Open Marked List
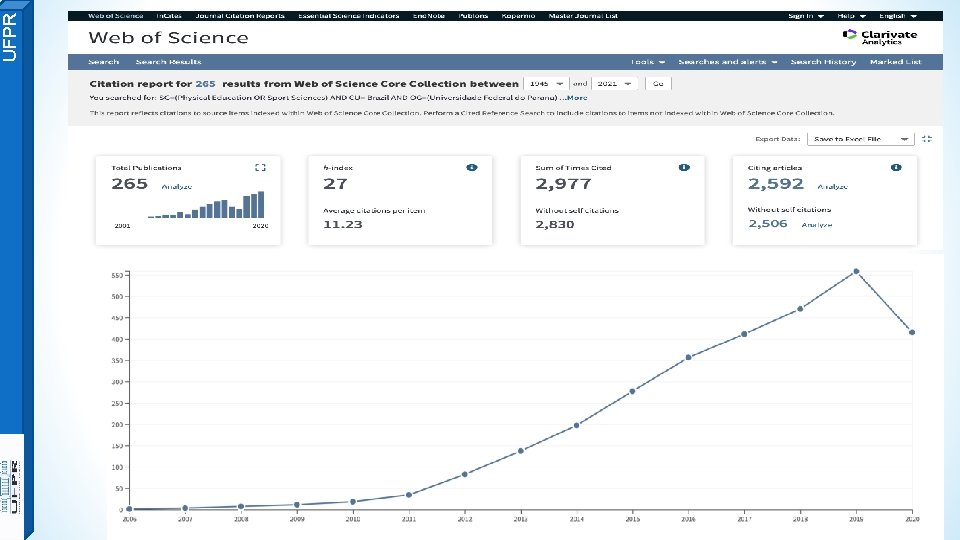 pyautogui.click(x=895, y=62)
